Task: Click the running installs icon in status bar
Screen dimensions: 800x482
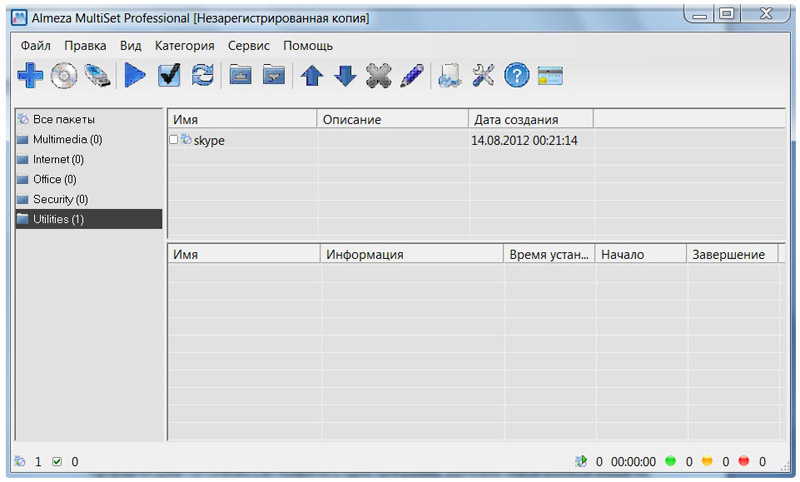Action: [581, 461]
